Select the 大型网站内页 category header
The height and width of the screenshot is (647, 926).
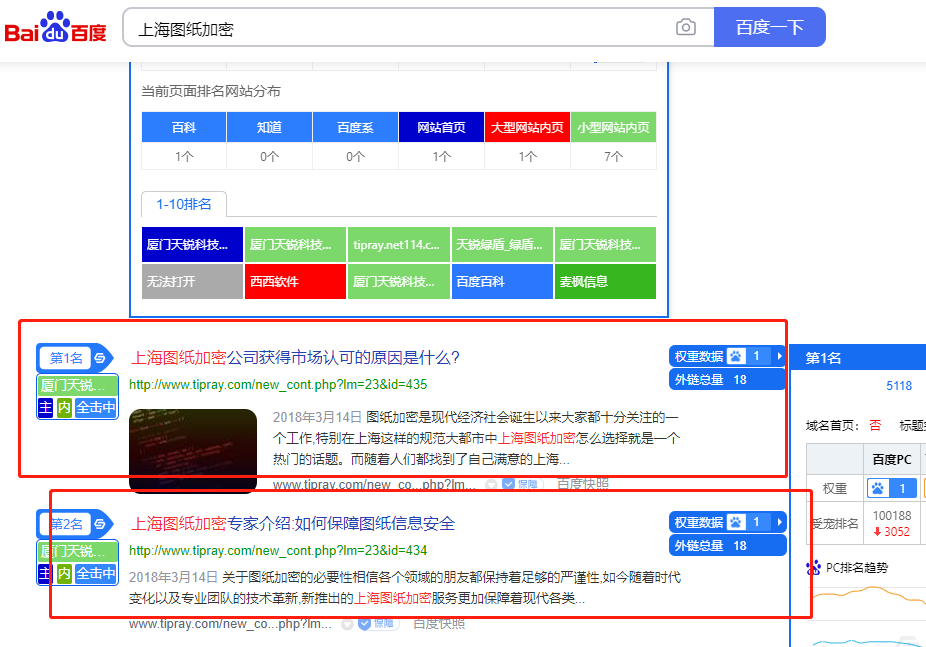click(527, 128)
